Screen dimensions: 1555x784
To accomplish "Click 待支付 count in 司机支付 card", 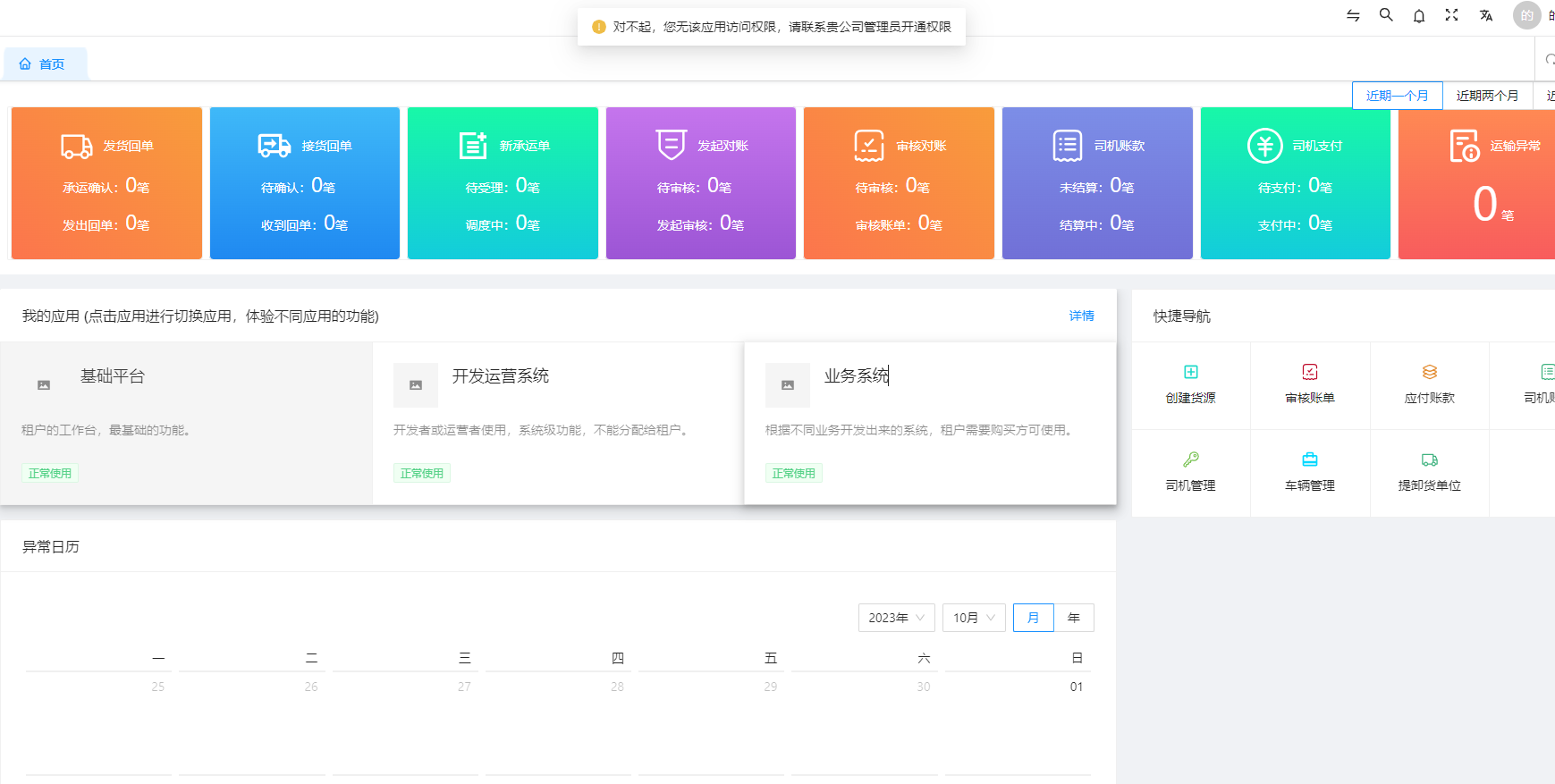I will click(1295, 186).
